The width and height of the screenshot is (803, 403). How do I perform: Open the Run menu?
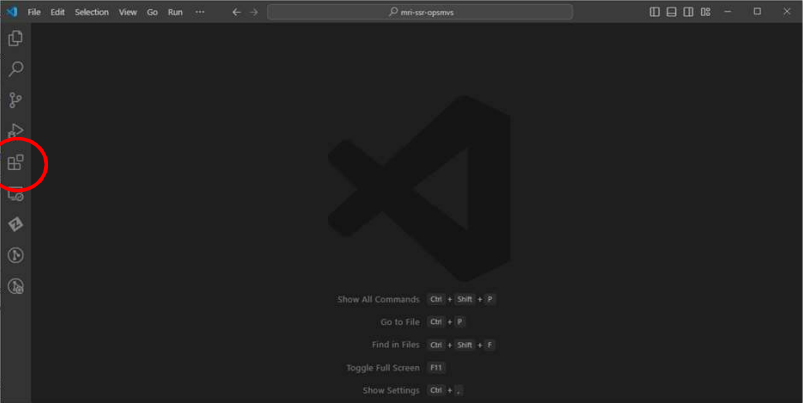click(175, 12)
